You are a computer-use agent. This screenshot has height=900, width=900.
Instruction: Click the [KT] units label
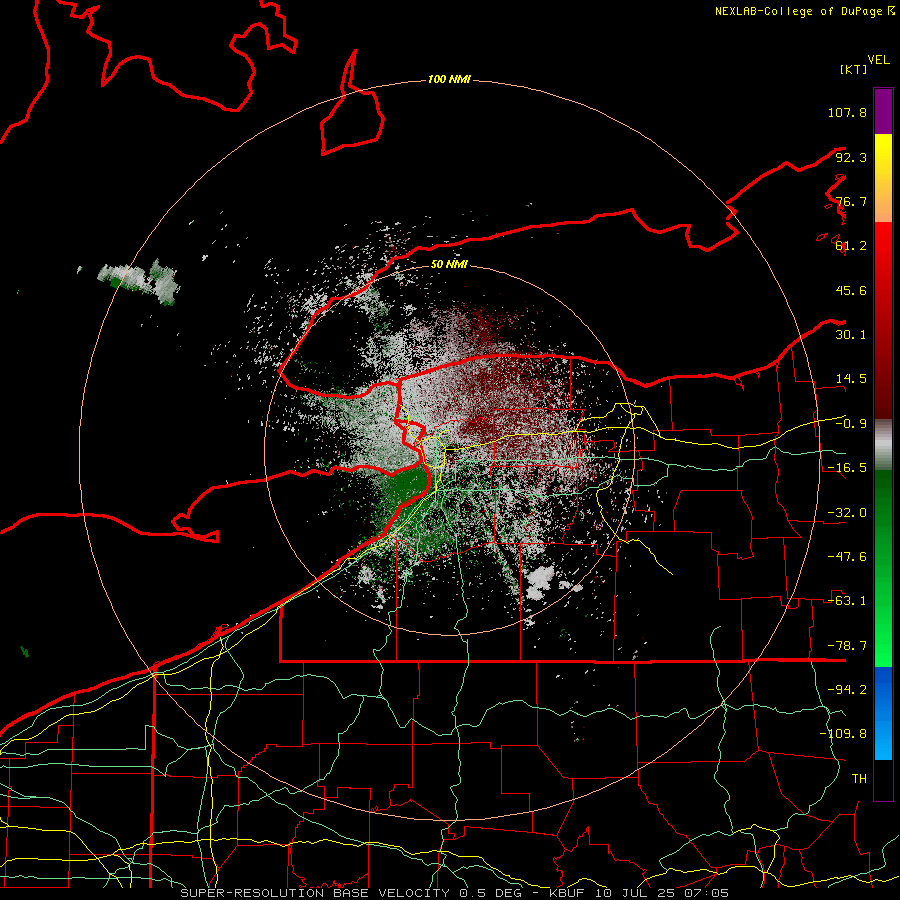(x=854, y=69)
